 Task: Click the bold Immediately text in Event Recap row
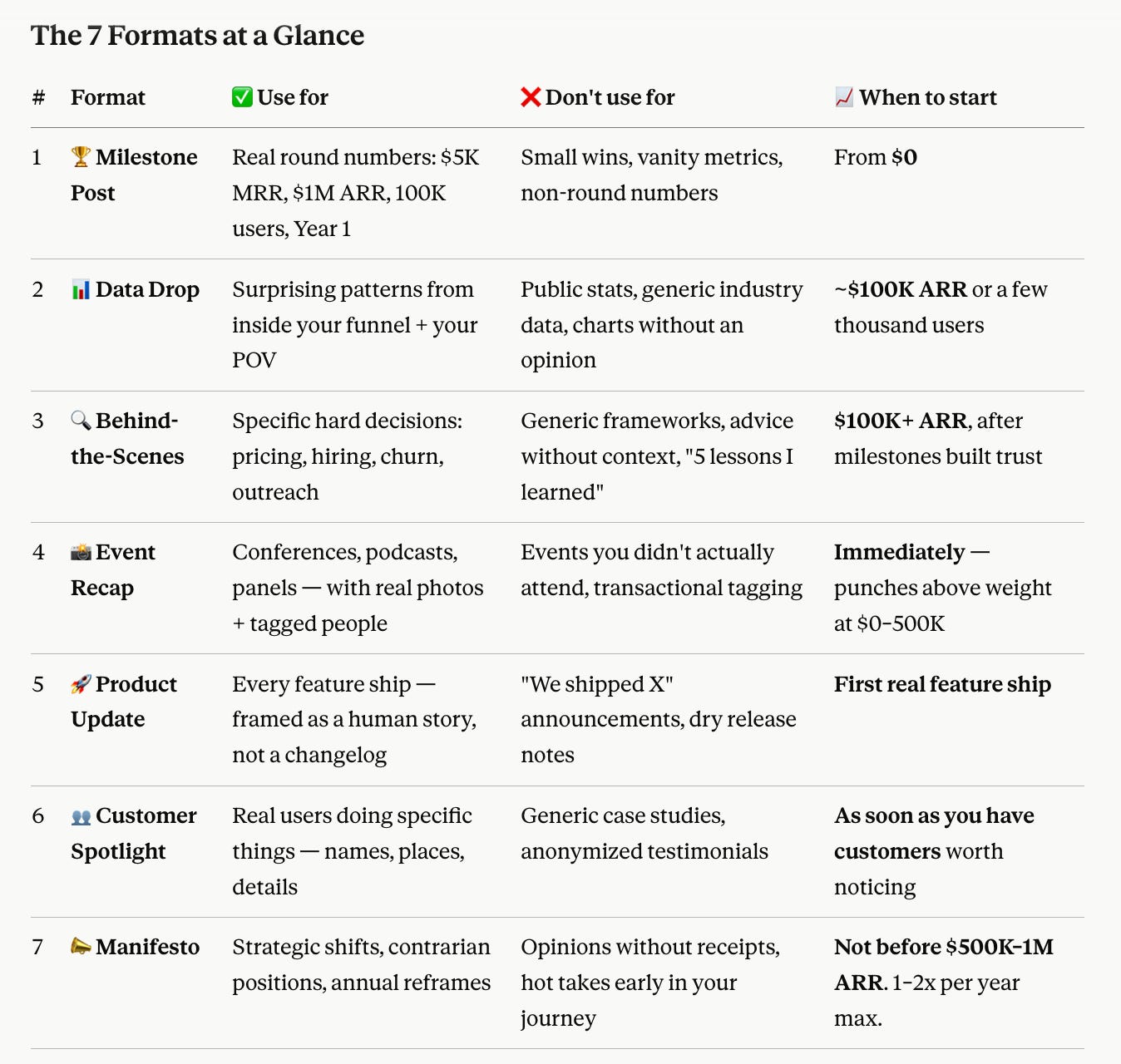(899, 552)
